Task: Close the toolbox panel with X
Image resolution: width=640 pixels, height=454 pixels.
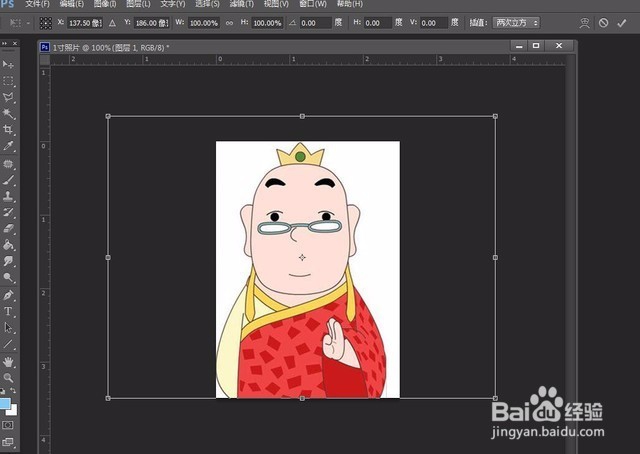Action: [x=15, y=43]
